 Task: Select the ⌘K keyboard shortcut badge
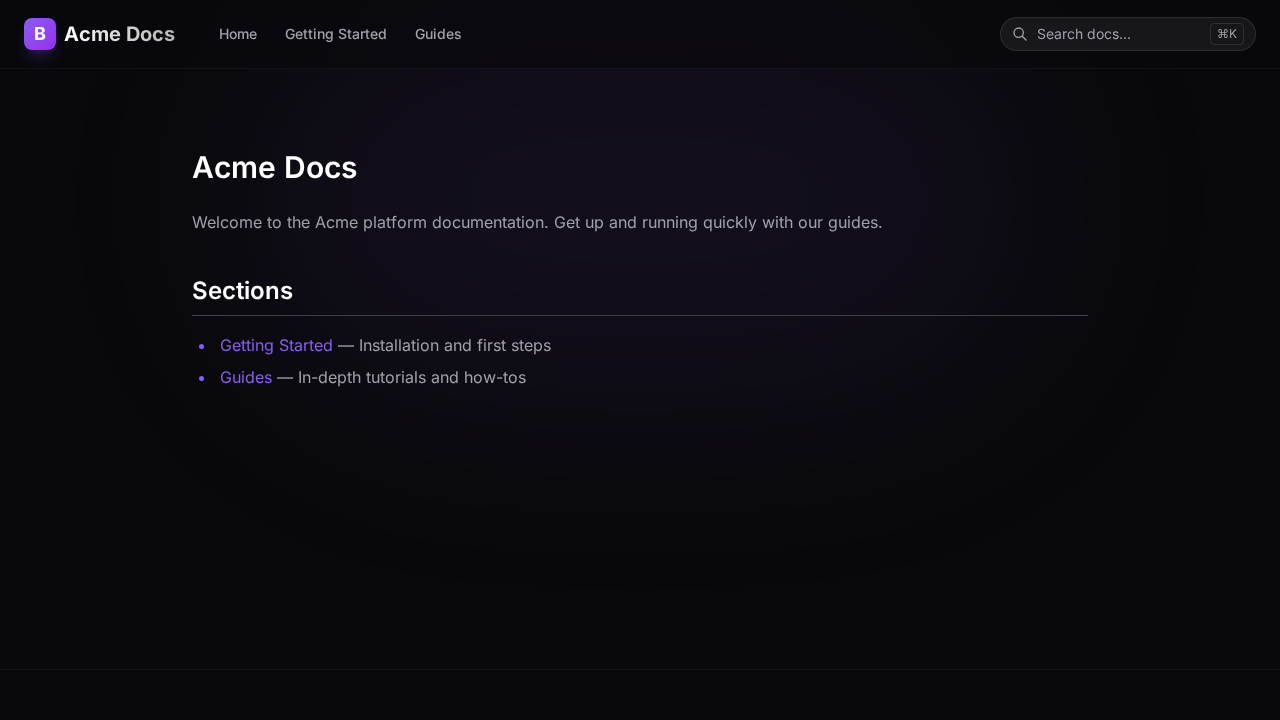coord(1226,33)
